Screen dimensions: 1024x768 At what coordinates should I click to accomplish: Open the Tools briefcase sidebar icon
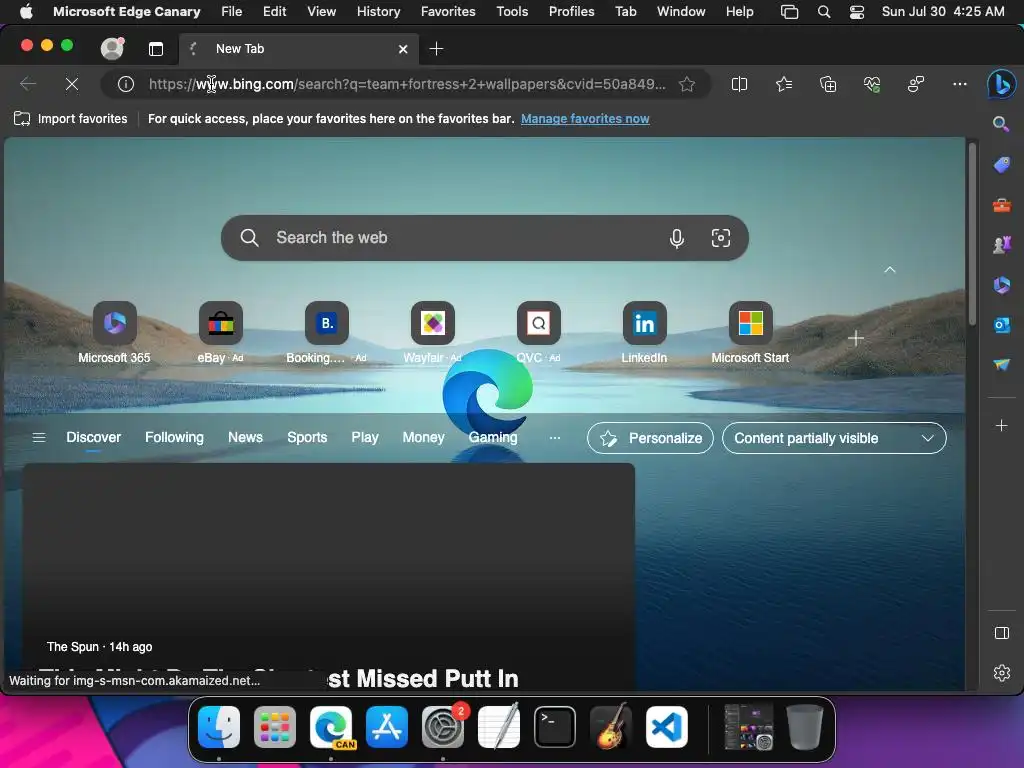1001,206
